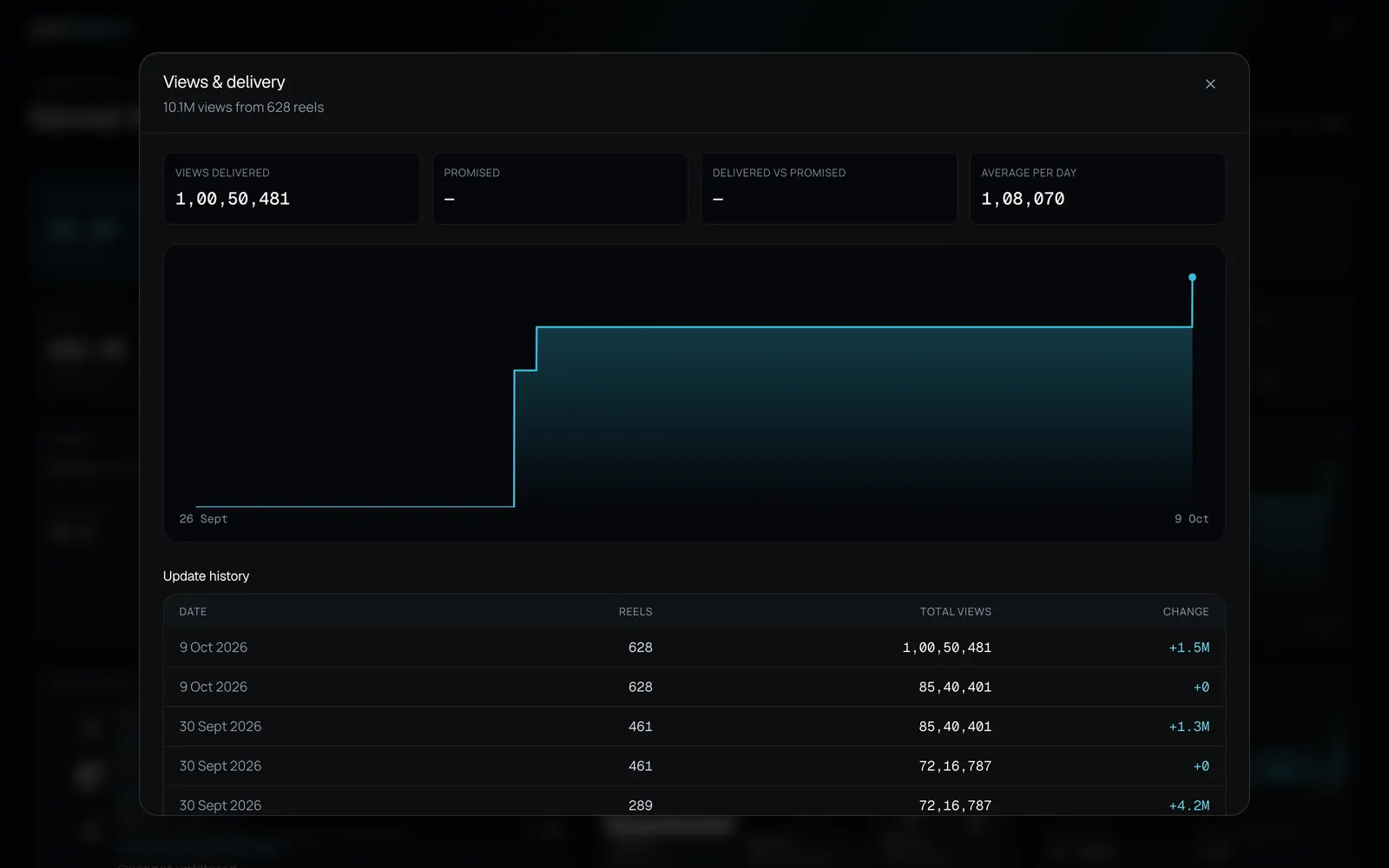This screenshot has height=868, width=1389.
Task: Click the +4.2M change value
Action: 1189,806
